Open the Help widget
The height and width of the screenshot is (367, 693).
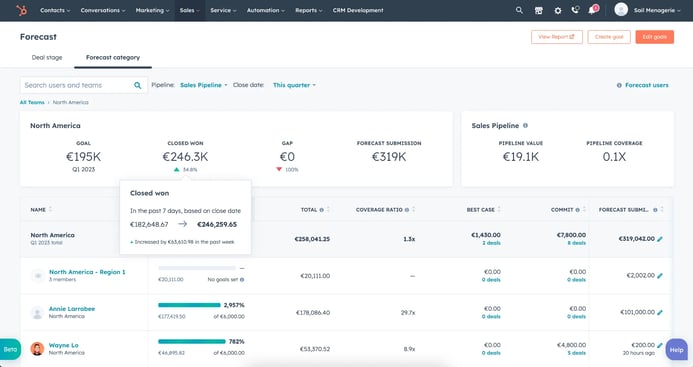[x=677, y=350]
